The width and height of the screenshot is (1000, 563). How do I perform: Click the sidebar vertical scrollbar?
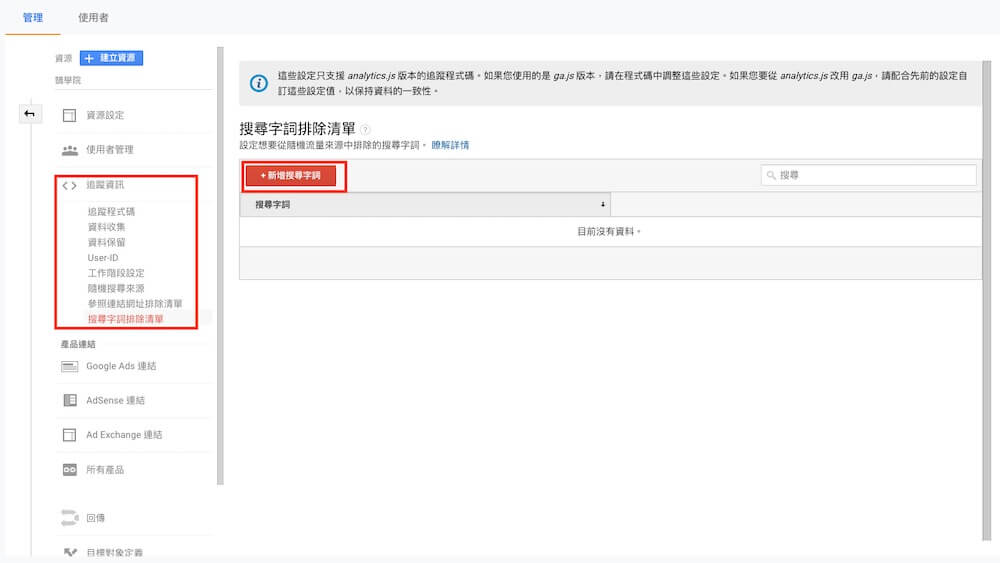point(221,265)
